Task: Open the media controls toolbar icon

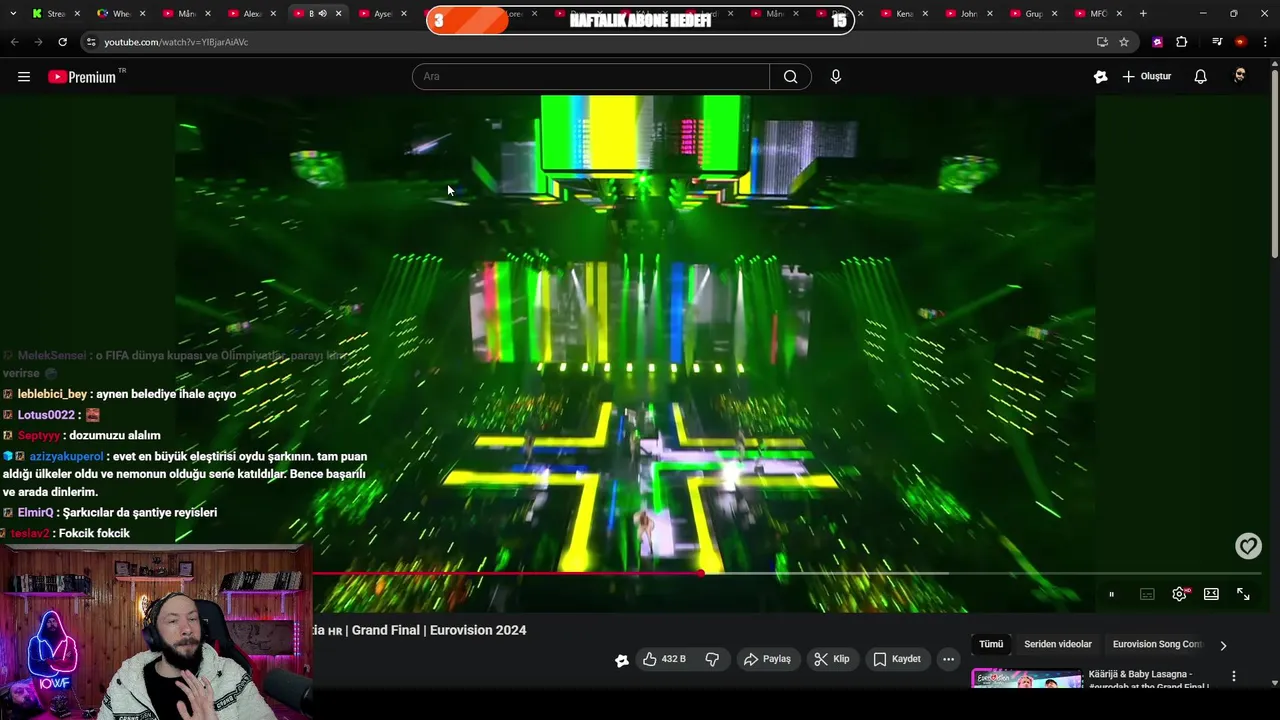Action: (x=1216, y=42)
